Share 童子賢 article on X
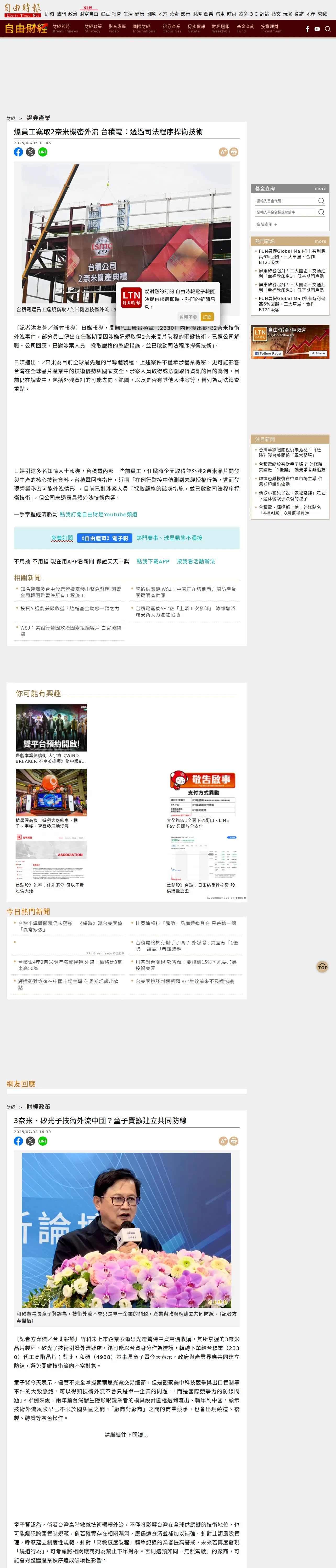 pos(31,1141)
